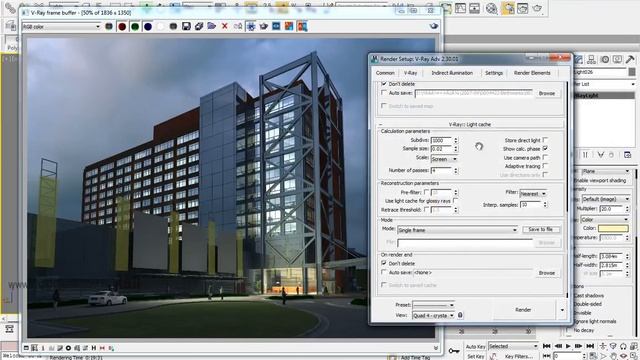Enable Store direct light checkbox

545,140
